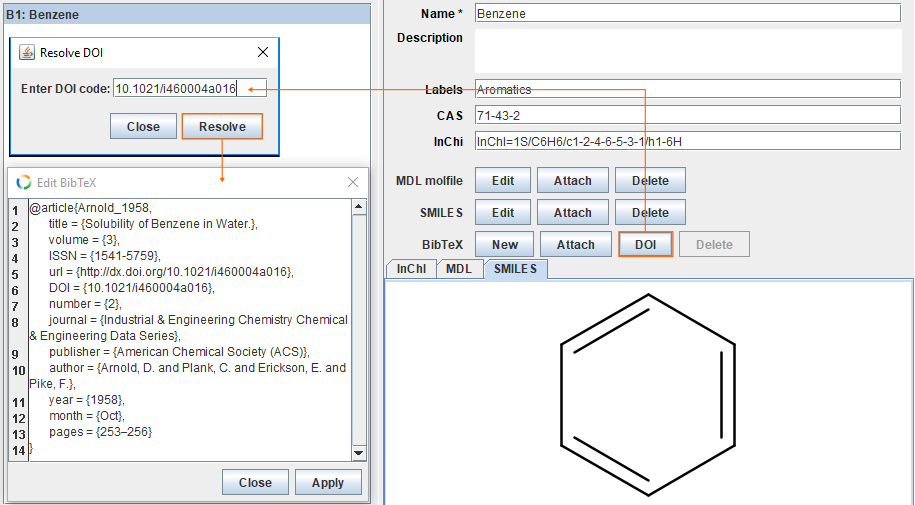Screen dimensions: 915x505
Task: Click the year = {1958} line
Action: point(86,400)
